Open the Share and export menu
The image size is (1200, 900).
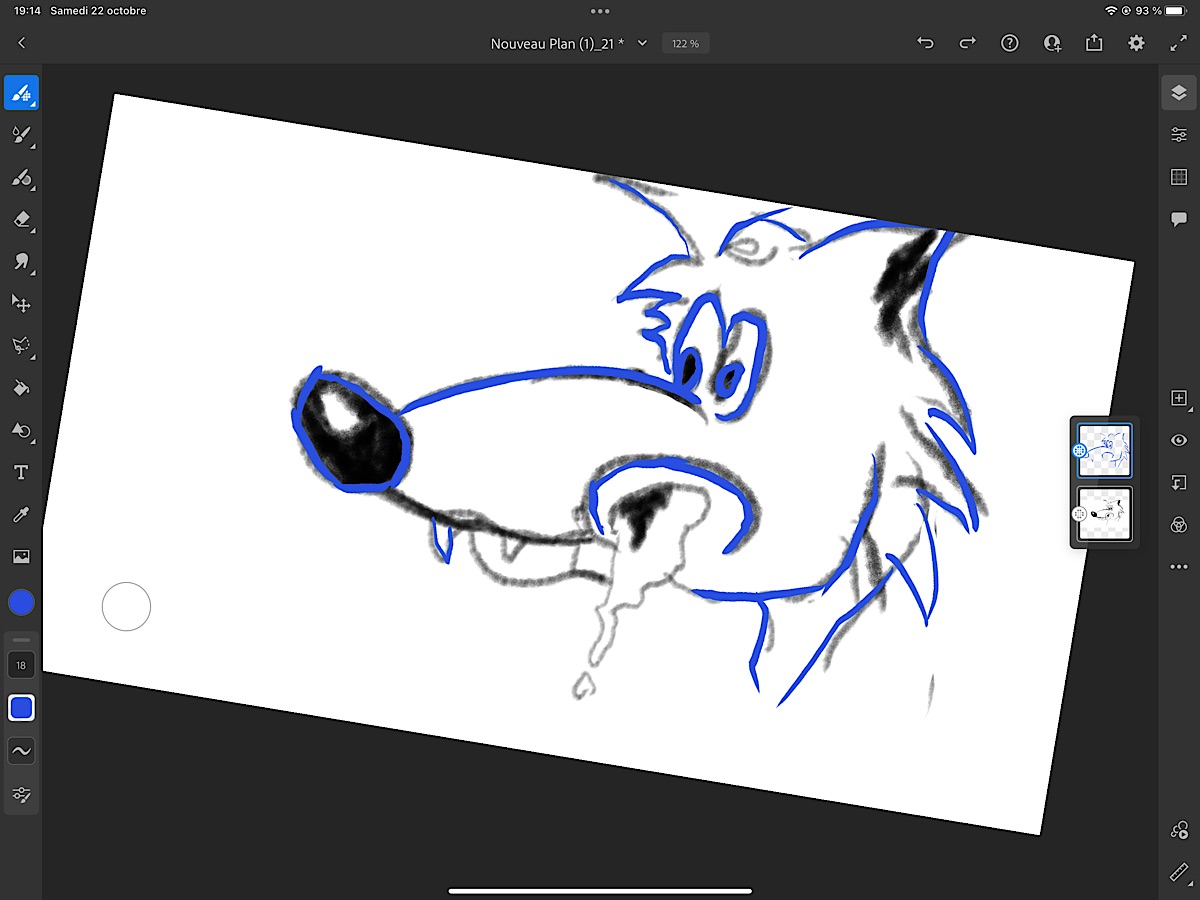coord(1094,43)
